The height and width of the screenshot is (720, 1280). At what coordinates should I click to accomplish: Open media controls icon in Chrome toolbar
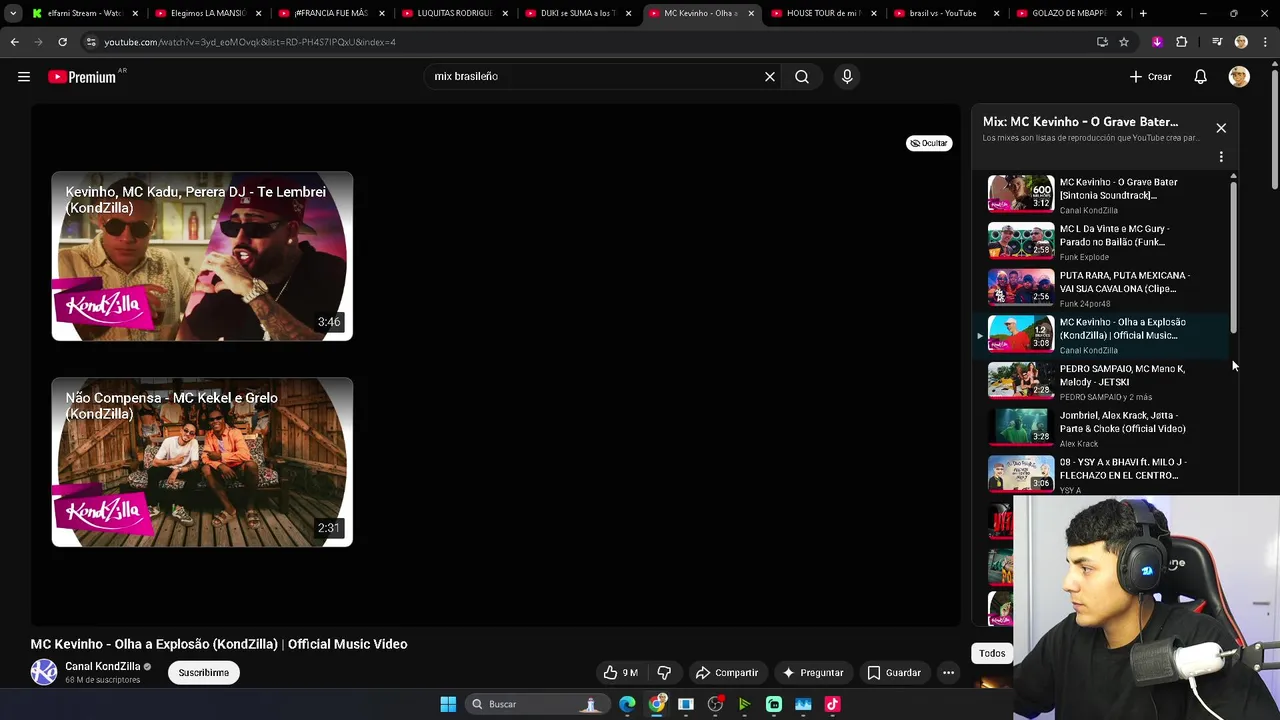click(x=1217, y=42)
